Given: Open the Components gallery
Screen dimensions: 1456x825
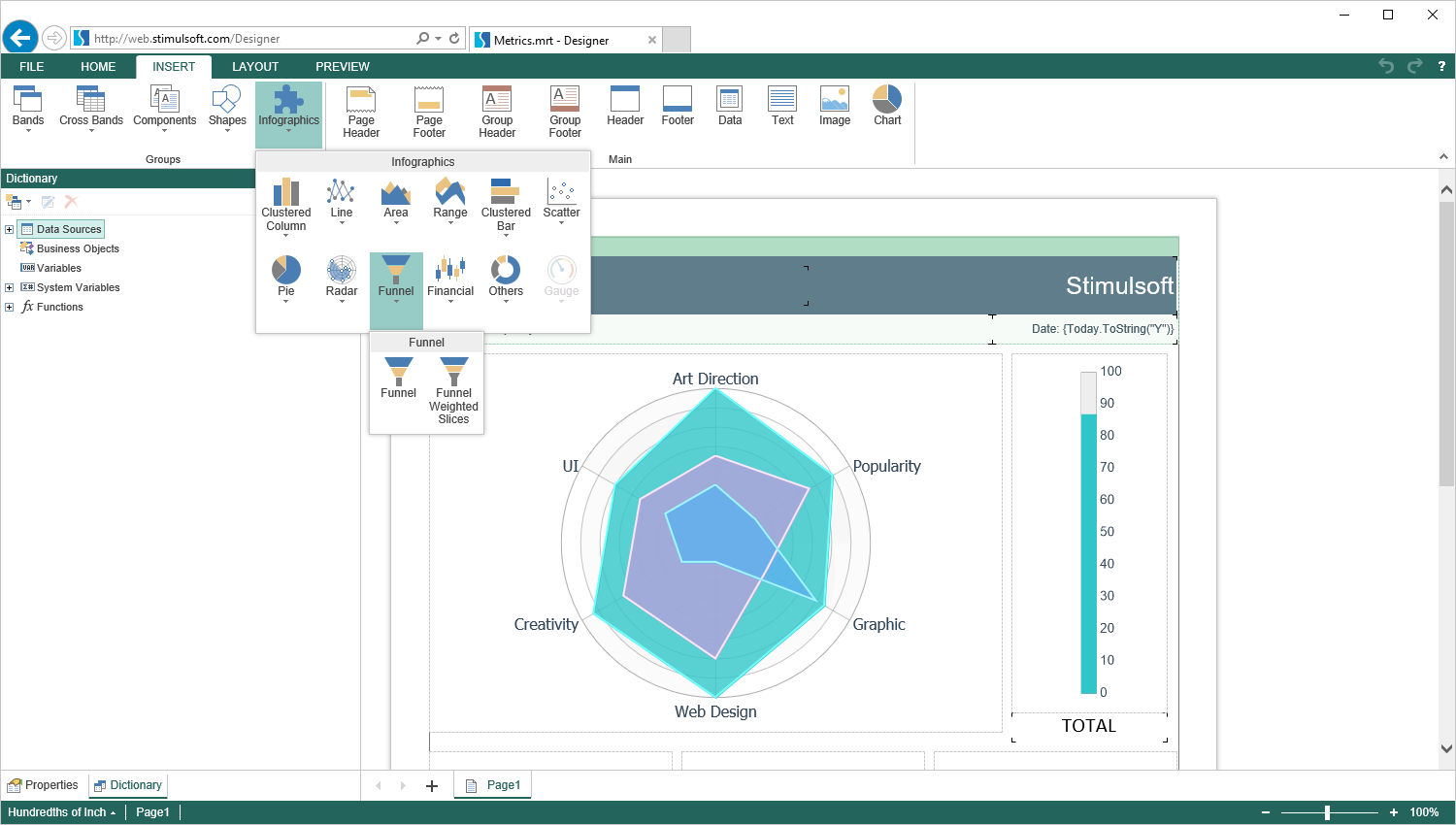Looking at the screenshot, I should coord(164,109).
